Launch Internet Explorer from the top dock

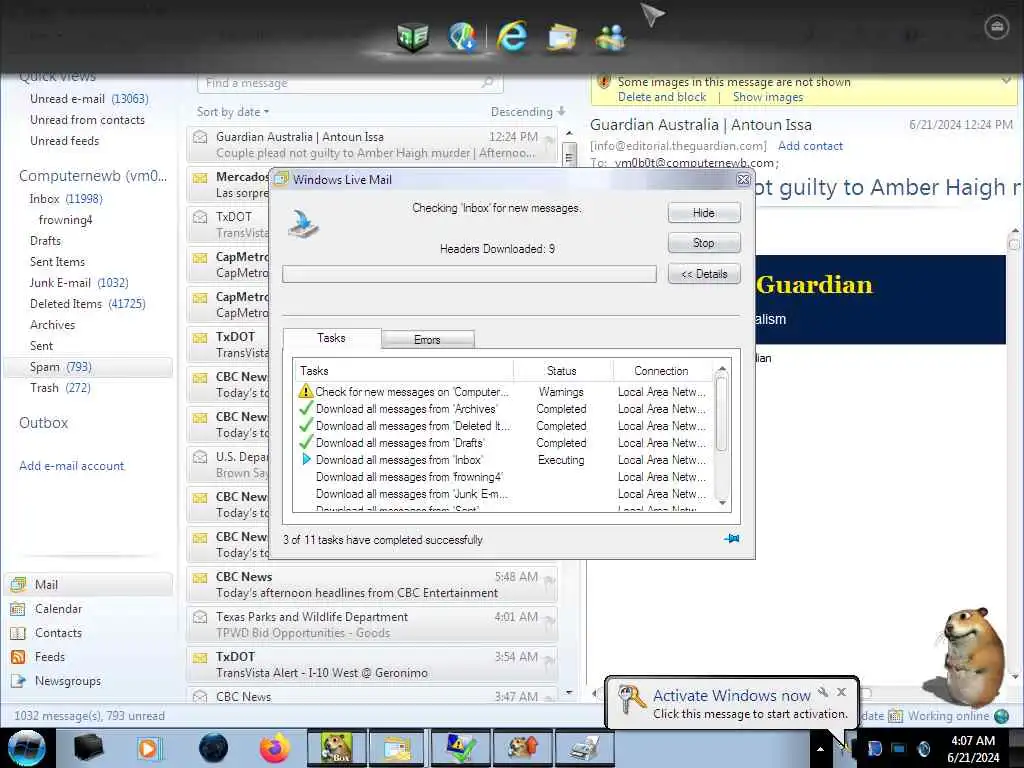[x=512, y=36]
